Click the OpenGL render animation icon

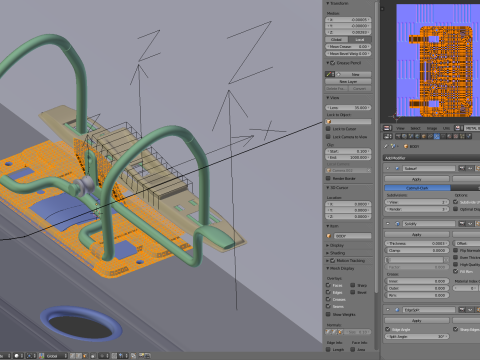147,356
